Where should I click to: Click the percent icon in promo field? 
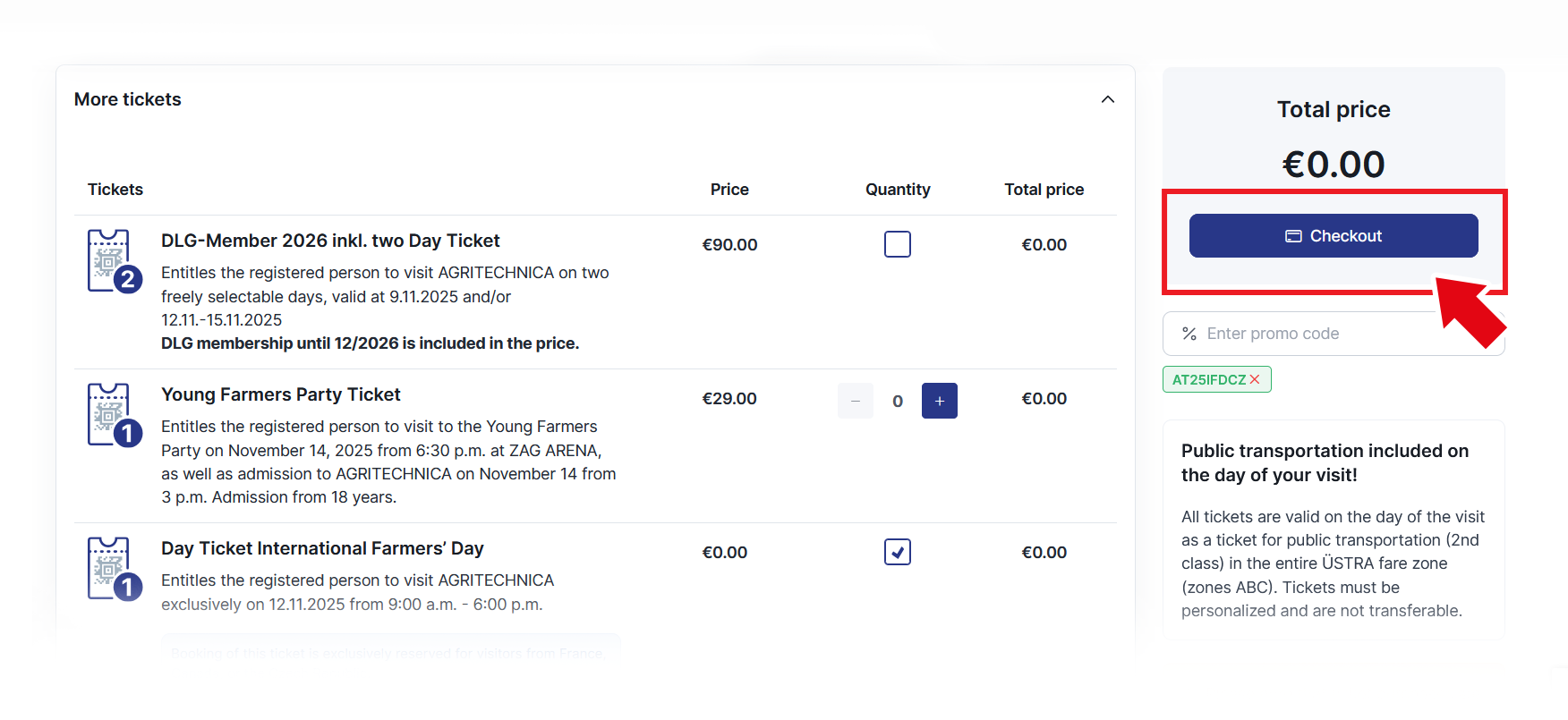(1189, 334)
